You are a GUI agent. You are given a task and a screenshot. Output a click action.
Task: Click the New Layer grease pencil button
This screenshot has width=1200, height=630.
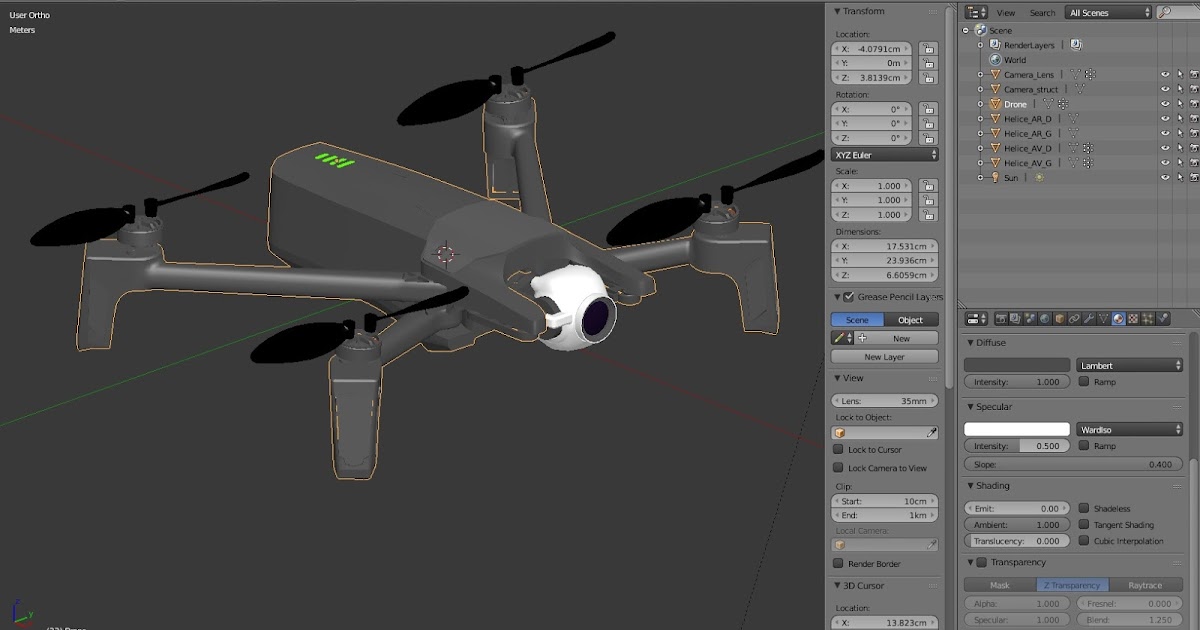pyautogui.click(x=884, y=356)
